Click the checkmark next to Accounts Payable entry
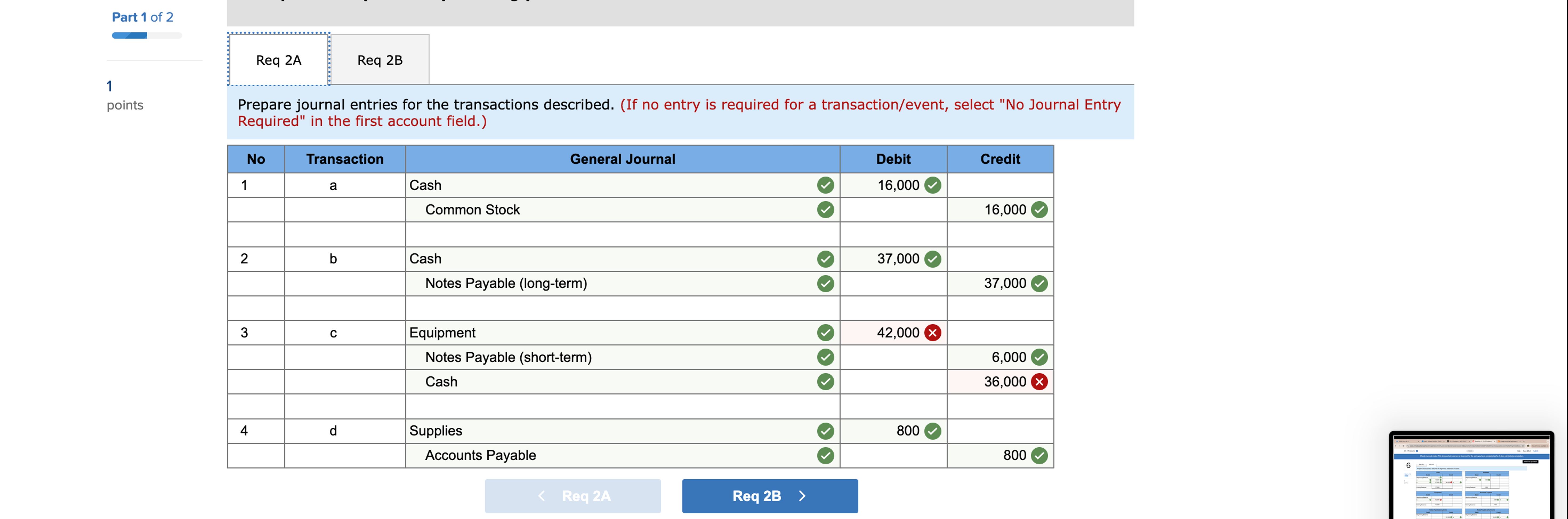The image size is (1568, 519). [x=825, y=455]
